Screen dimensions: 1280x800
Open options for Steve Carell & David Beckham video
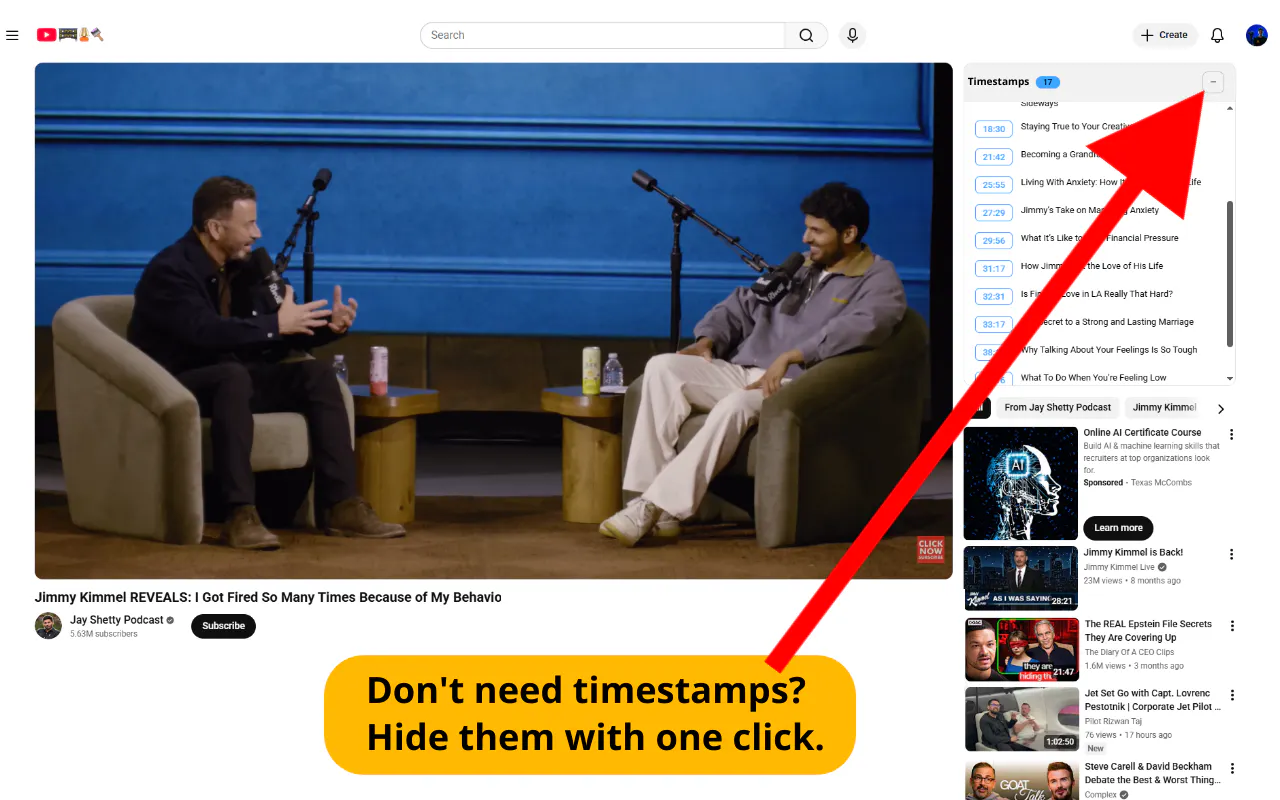point(1232,769)
